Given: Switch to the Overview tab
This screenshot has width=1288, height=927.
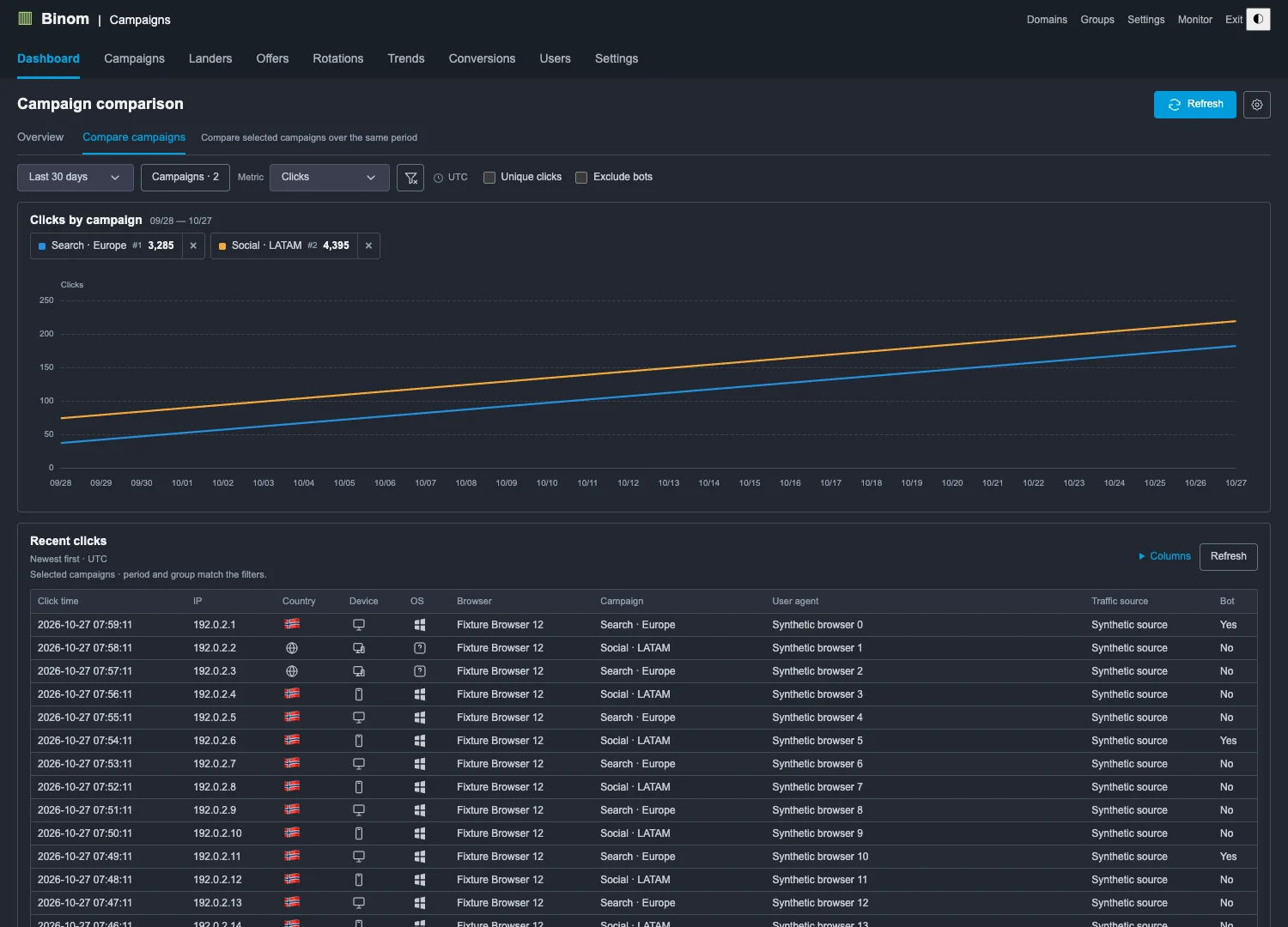Looking at the screenshot, I should click(40, 137).
